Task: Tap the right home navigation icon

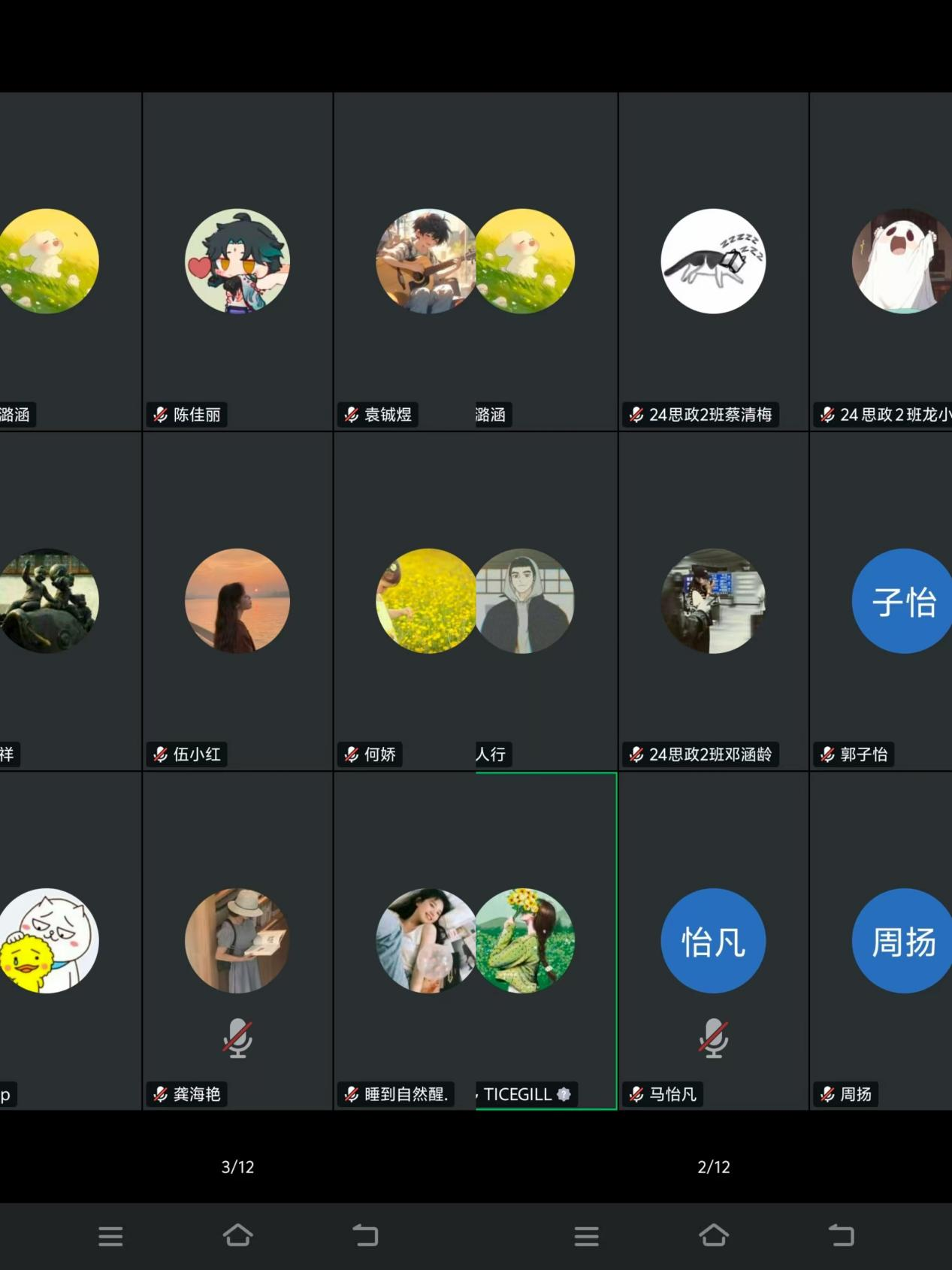Action: click(713, 1235)
